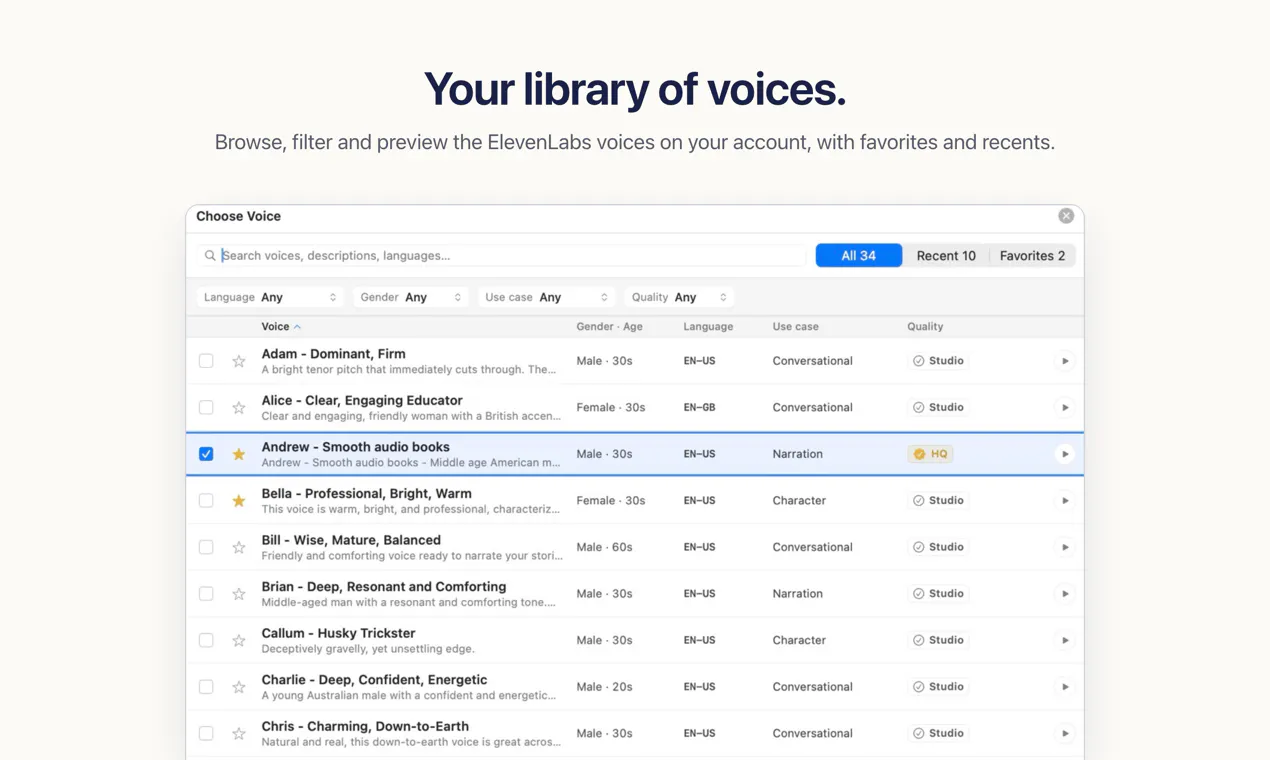Star the Bill voice
This screenshot has height=760, width=1270.
(x=239, y=547)
